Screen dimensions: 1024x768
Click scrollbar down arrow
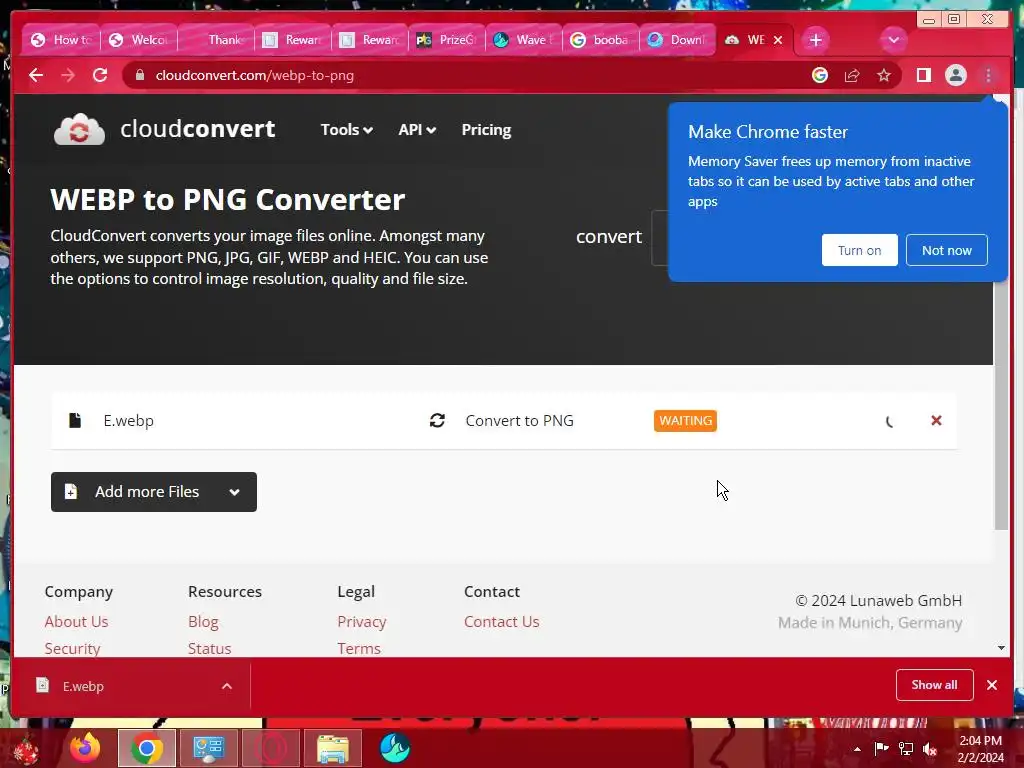click(1001, 648)
